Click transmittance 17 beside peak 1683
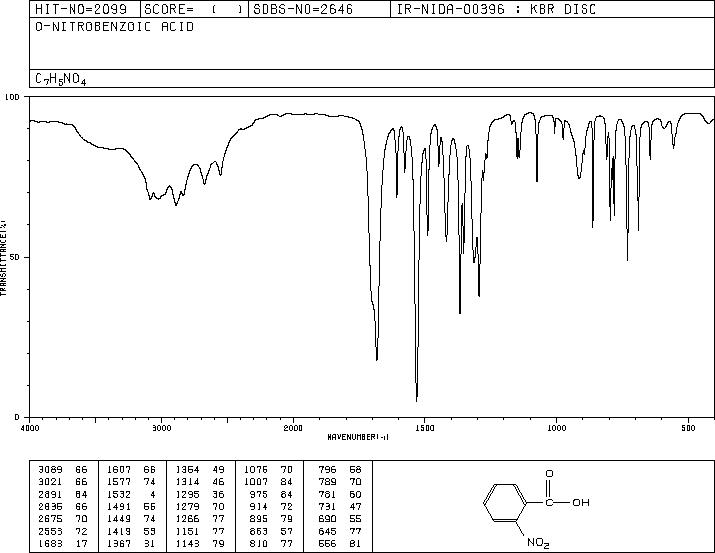This screenshot has height=553, width=715. 81,544
